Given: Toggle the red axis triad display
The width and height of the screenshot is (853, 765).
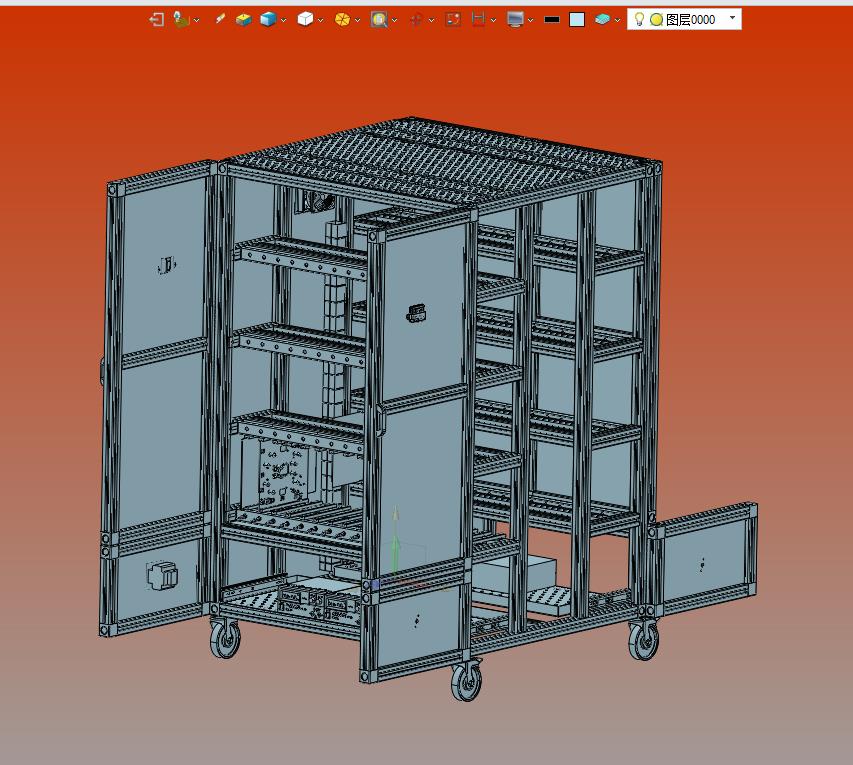Looking at the screenshot, I should (x=416, y=19).
